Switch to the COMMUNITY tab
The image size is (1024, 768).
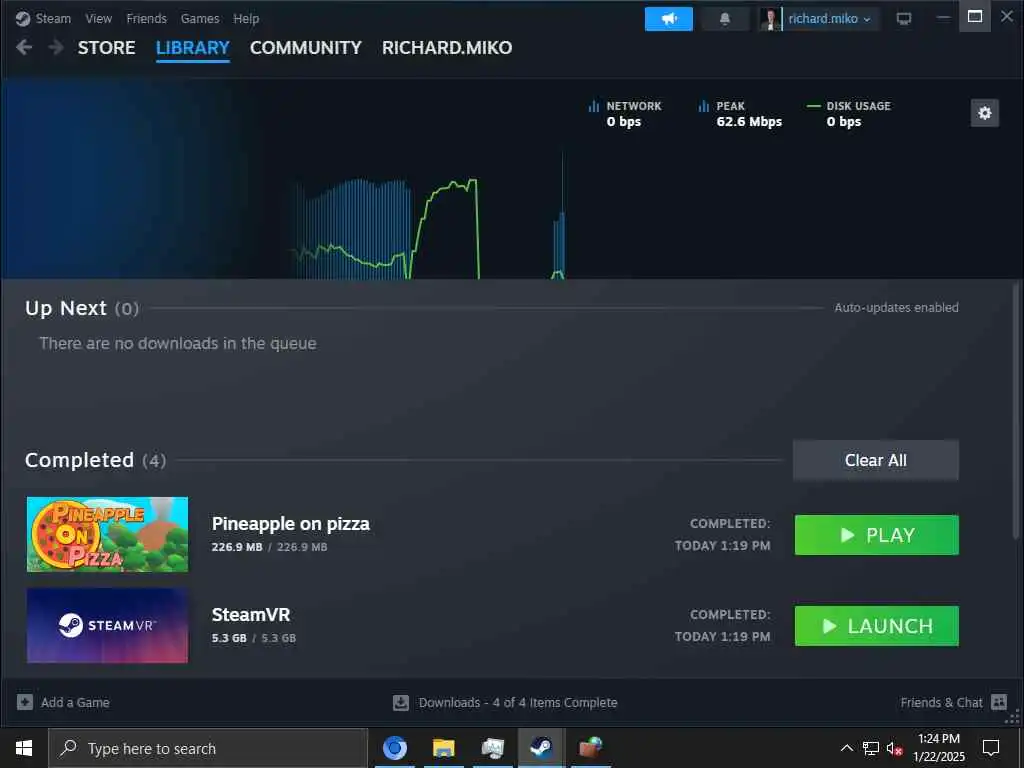306,48
